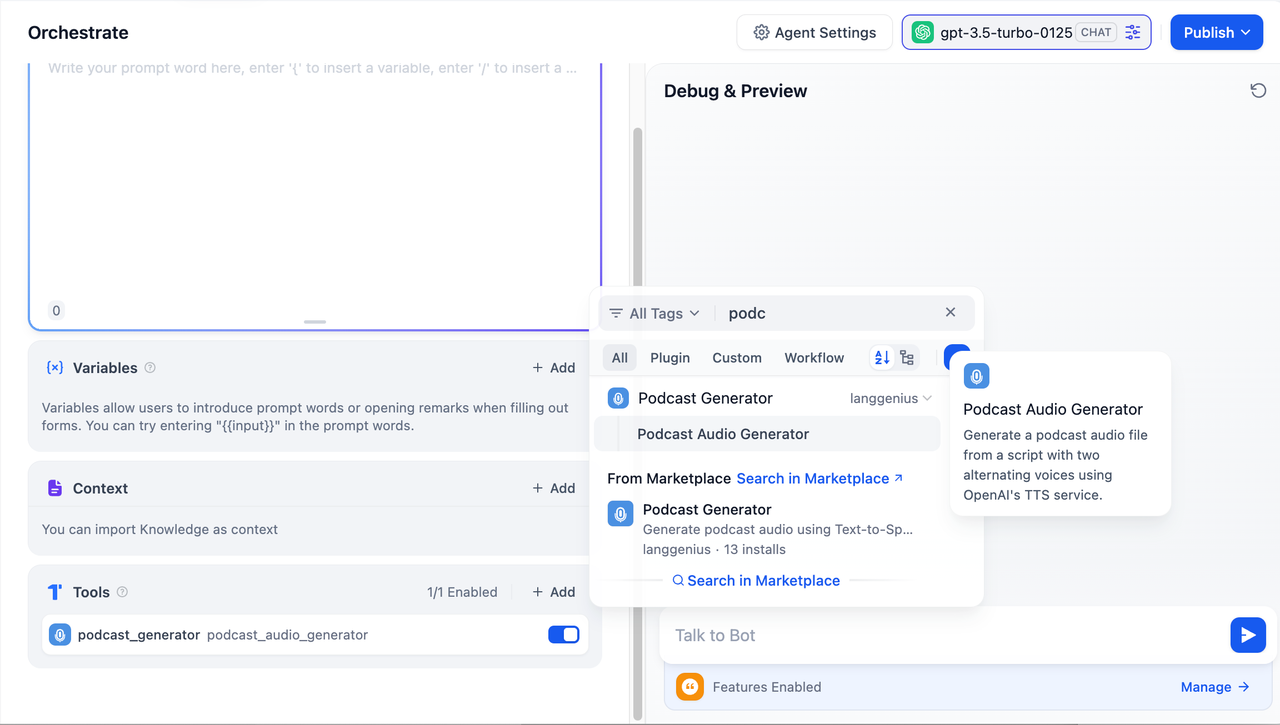Clear the tool search text
The image size is (1280, 725).
click(950, 313)
